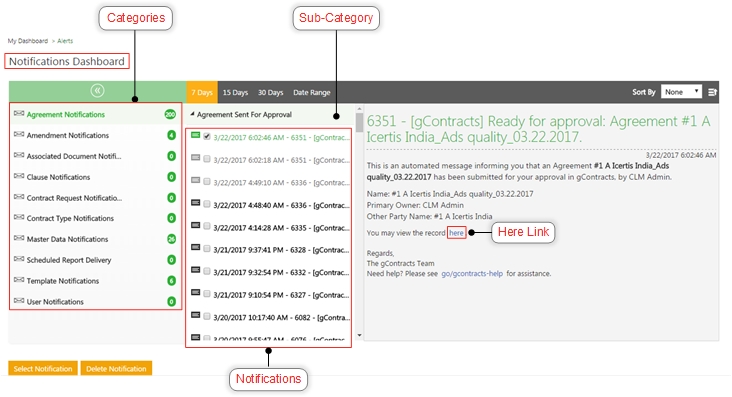Click message icon of 3/22/2017 4:49:10 AM notification
Image resolution: width=732 pixels, height=397 pixels.
(x=196, y=180)
